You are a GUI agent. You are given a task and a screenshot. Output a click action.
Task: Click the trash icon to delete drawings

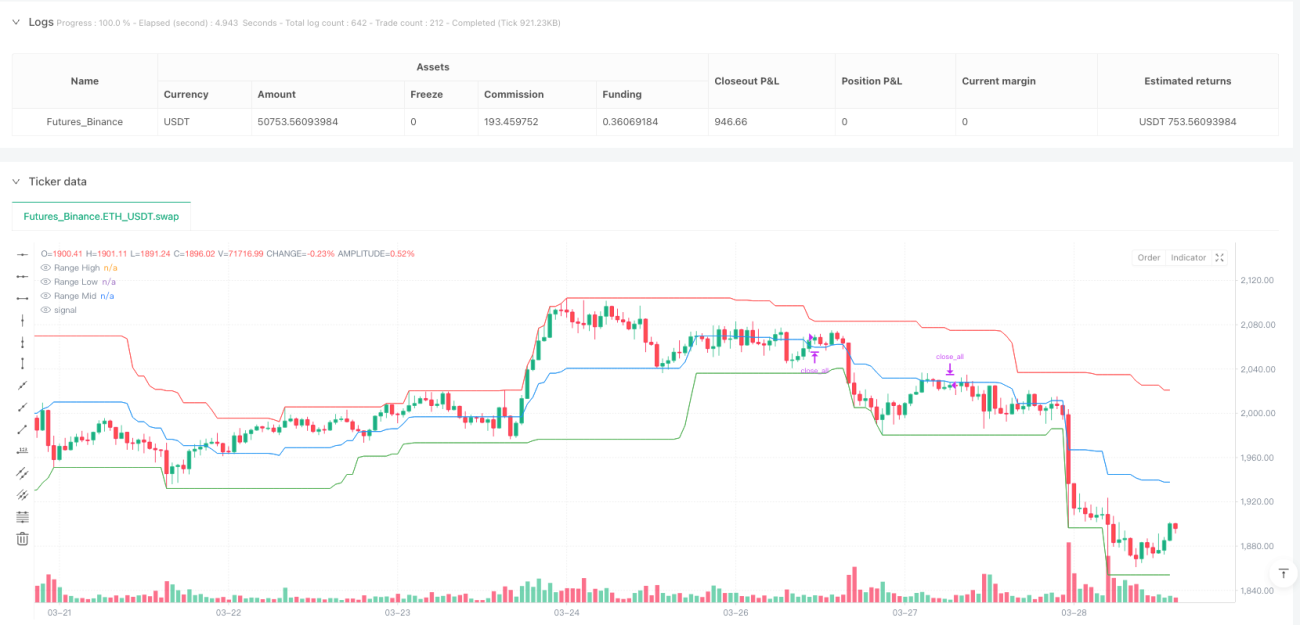point(22,539)
